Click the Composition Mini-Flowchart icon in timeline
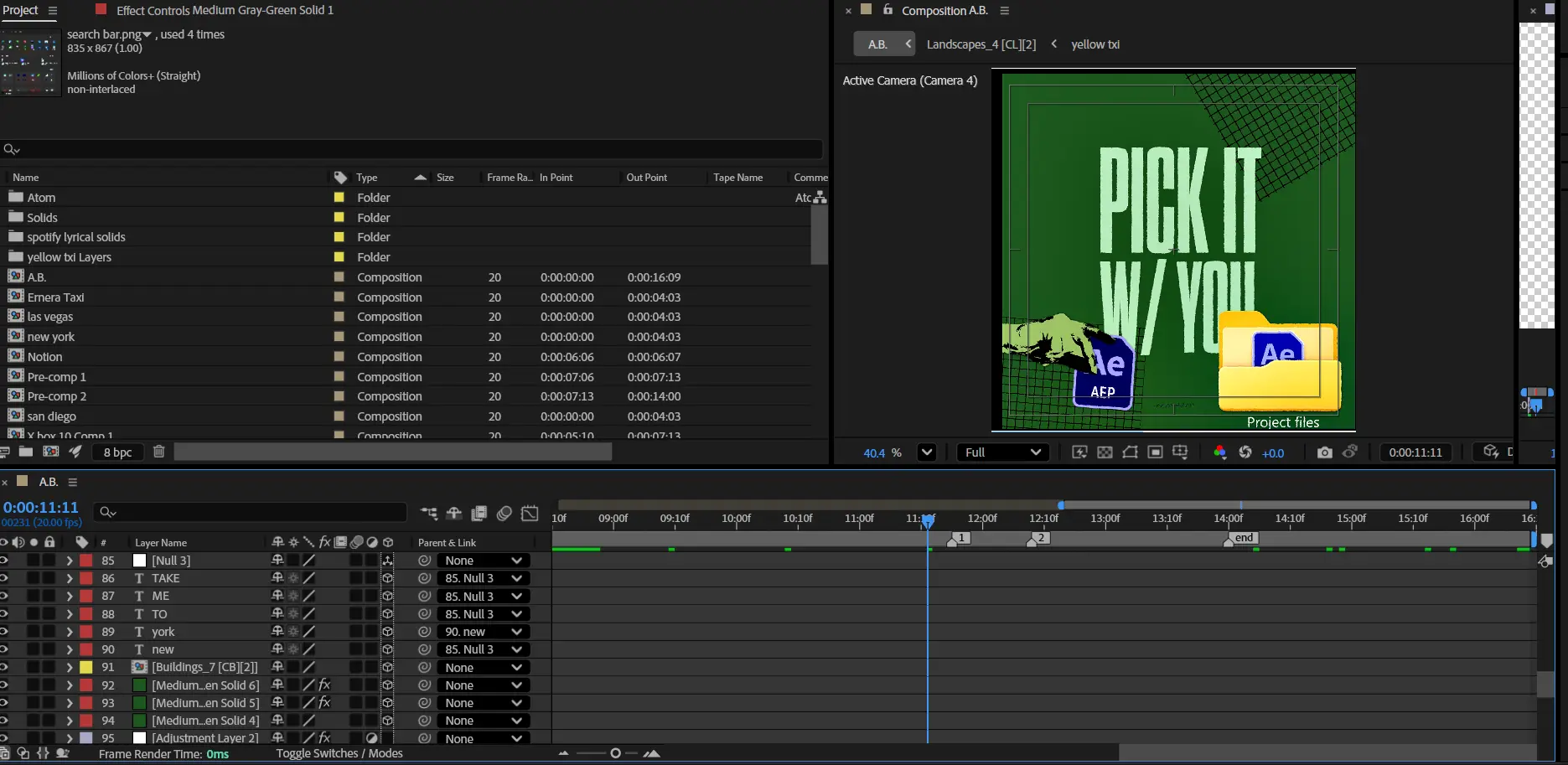Image resolution: width=1568 pixels, height=765 pixels. click(429, 514)
